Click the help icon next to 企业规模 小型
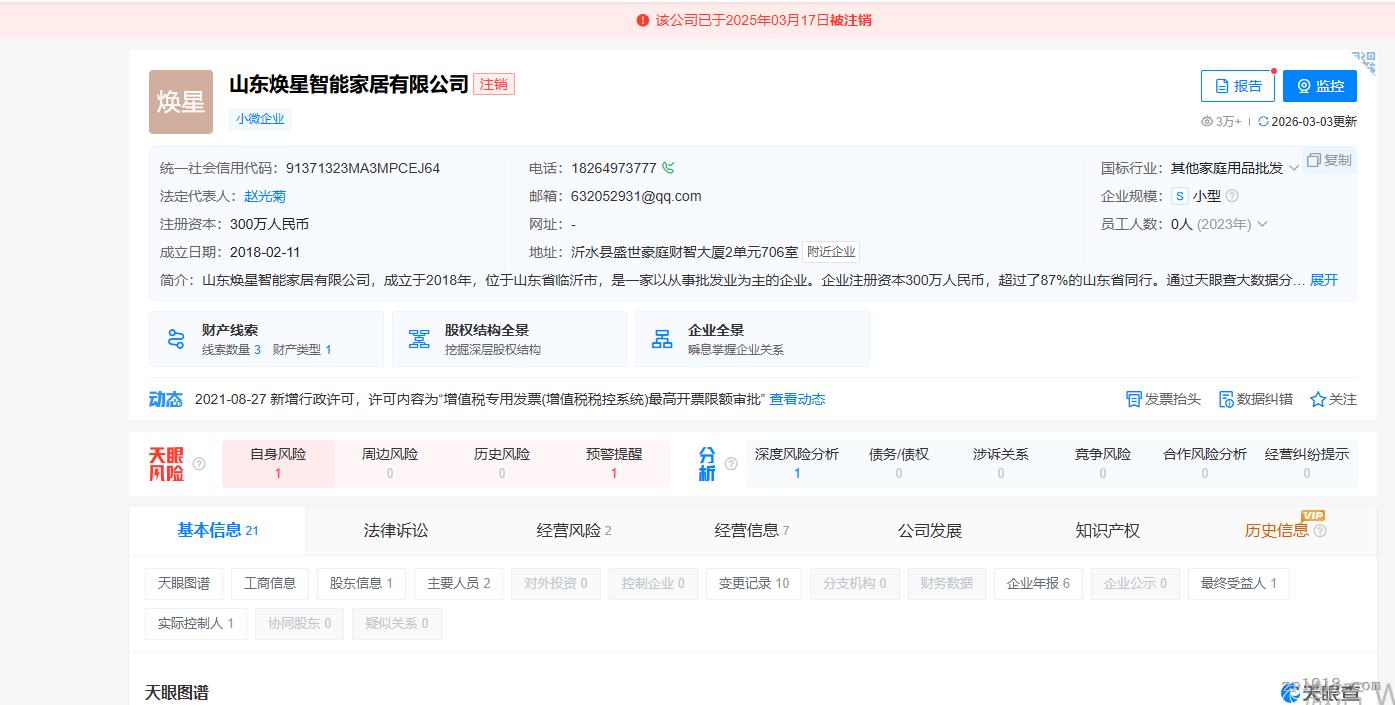 [x=1232, y=196]
